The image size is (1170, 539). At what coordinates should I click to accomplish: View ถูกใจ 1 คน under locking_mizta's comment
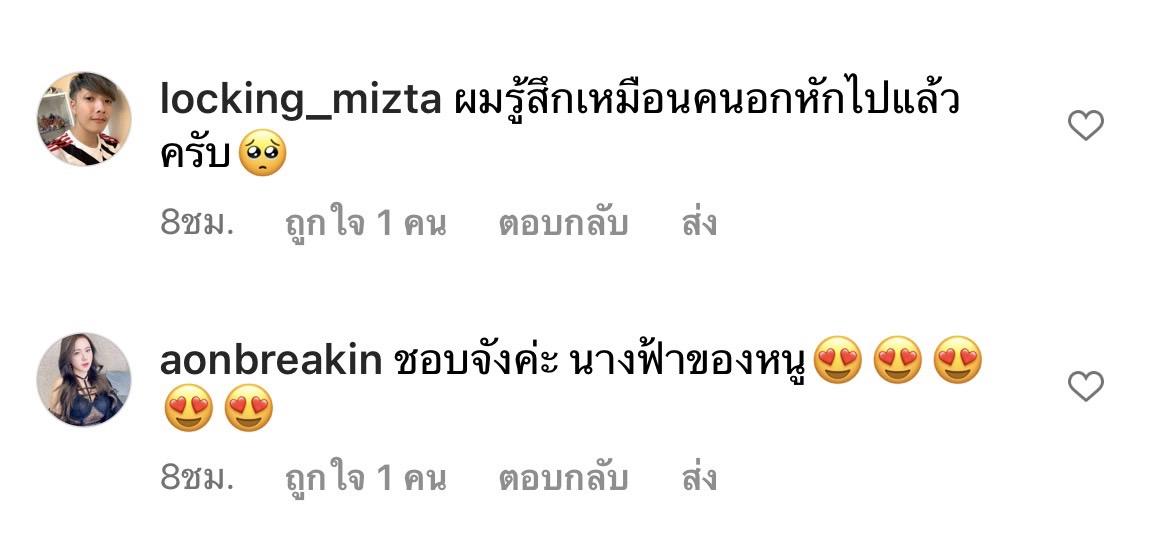(x=366, y=223)
